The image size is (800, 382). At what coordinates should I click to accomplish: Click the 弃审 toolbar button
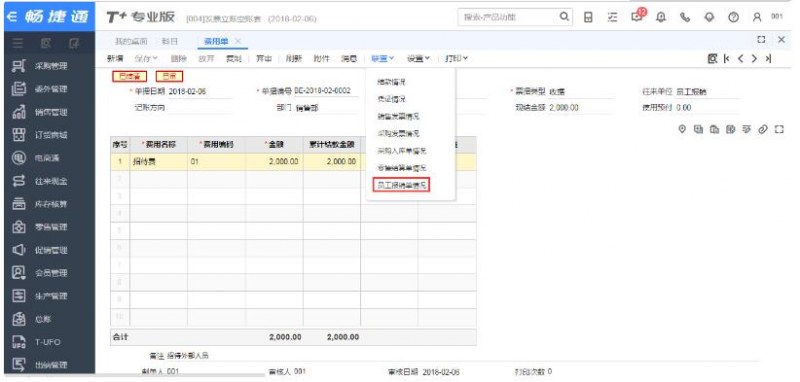click(264, 59)
